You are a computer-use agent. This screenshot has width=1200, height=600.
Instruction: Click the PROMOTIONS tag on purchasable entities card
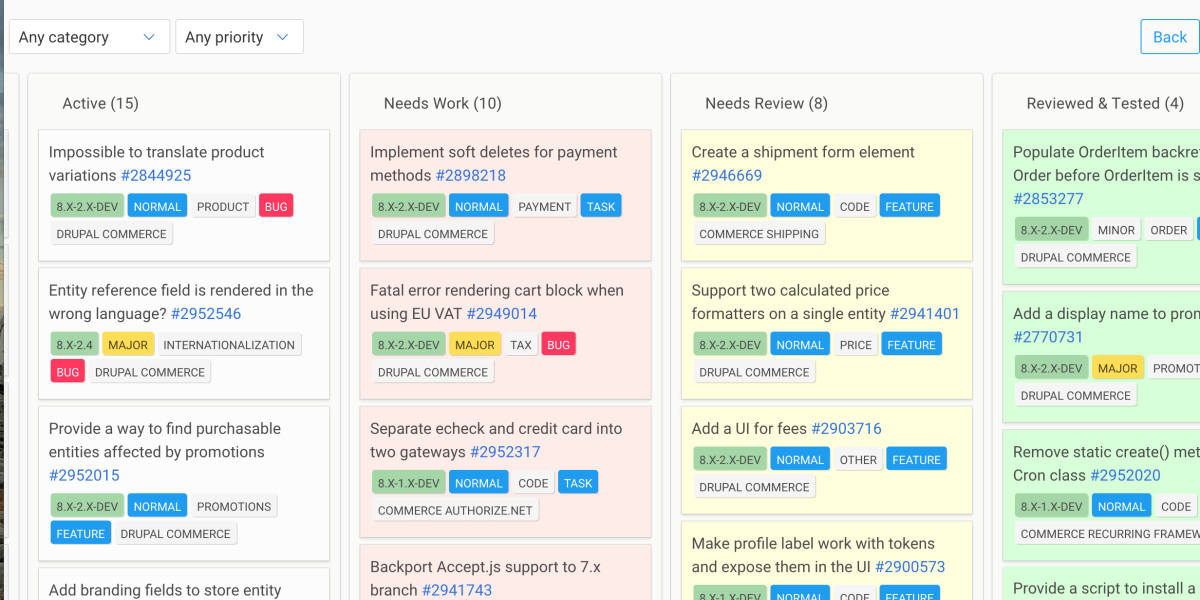tap(234, 506)
